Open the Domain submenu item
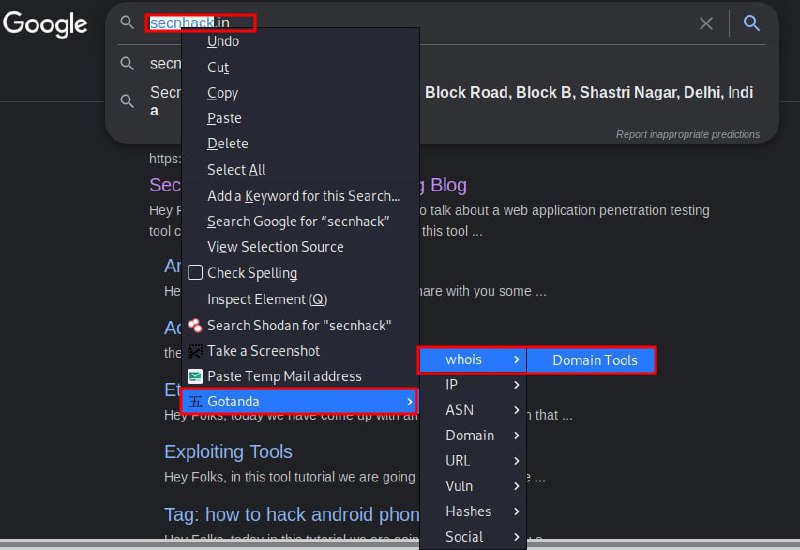Viewport: 800px width, 550px height. click(x=472, y=435)
